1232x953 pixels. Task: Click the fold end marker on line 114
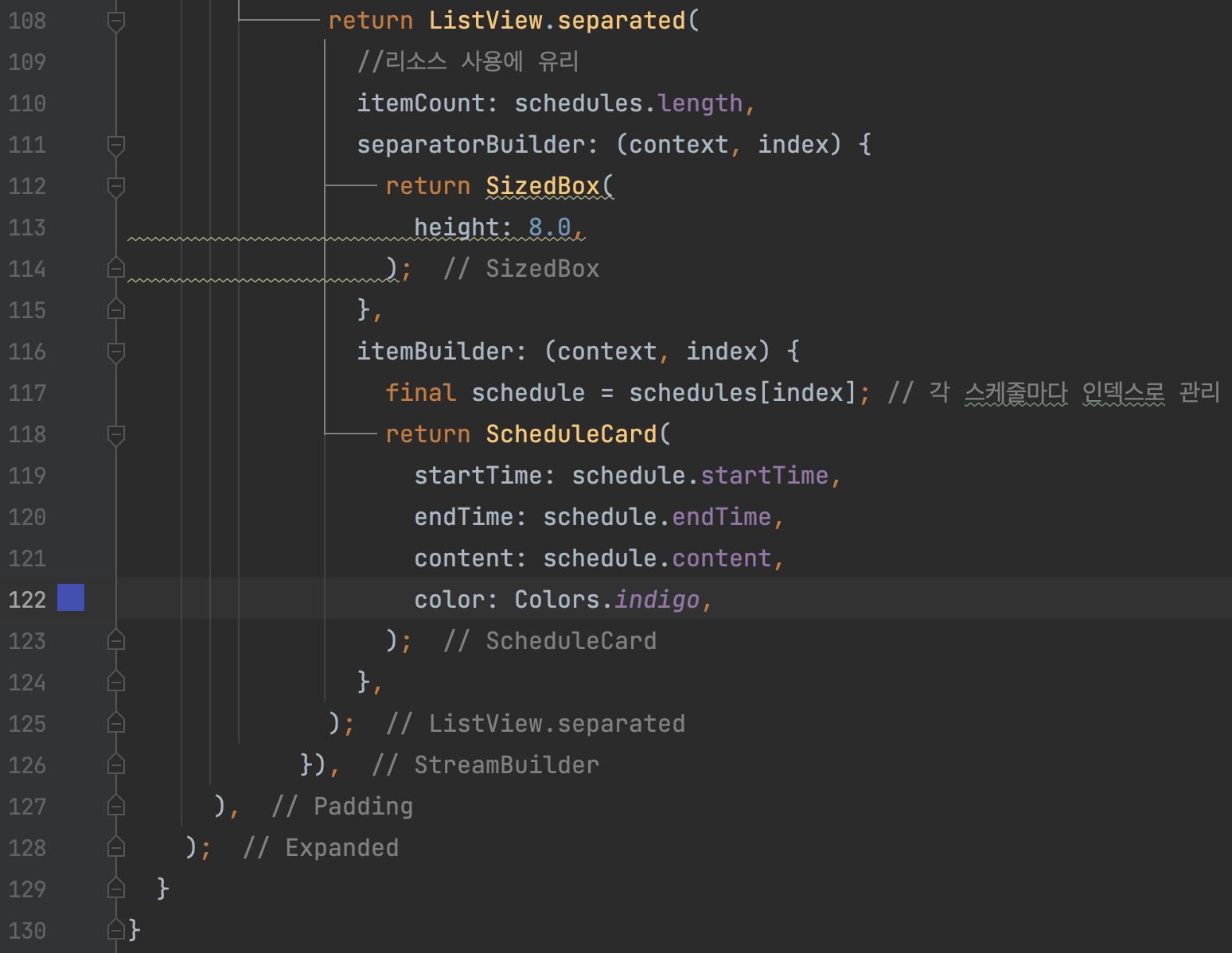click(116, 268)
